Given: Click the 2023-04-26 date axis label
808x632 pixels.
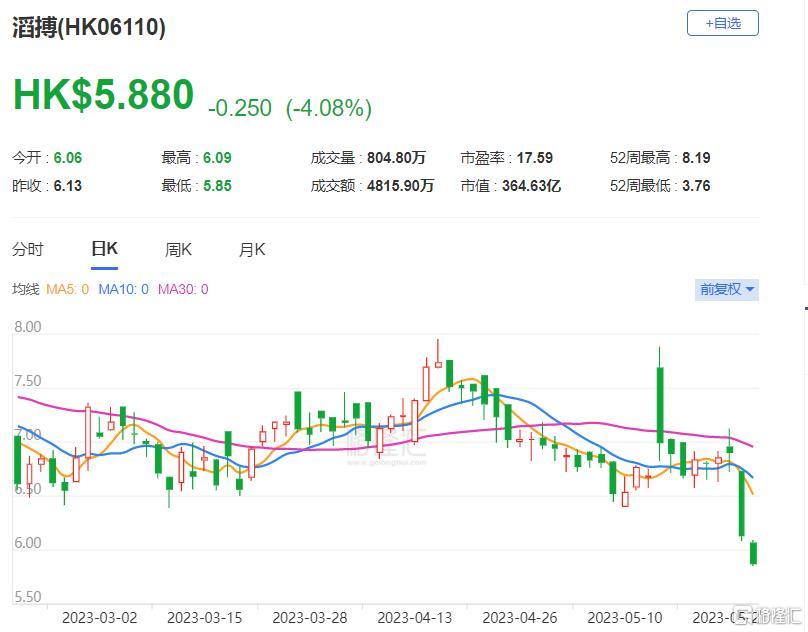Looking at the screenshot, I should pyautogui.click(x=520, y=618).
